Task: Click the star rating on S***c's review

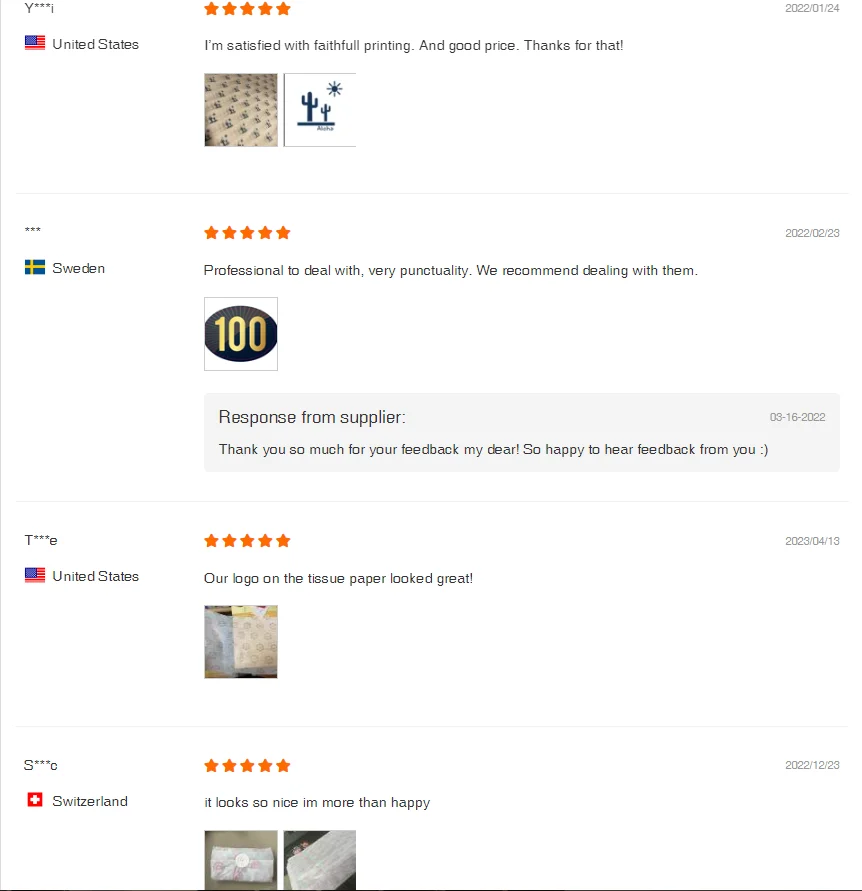Action: pyautogui.click(x=247, y=766)
